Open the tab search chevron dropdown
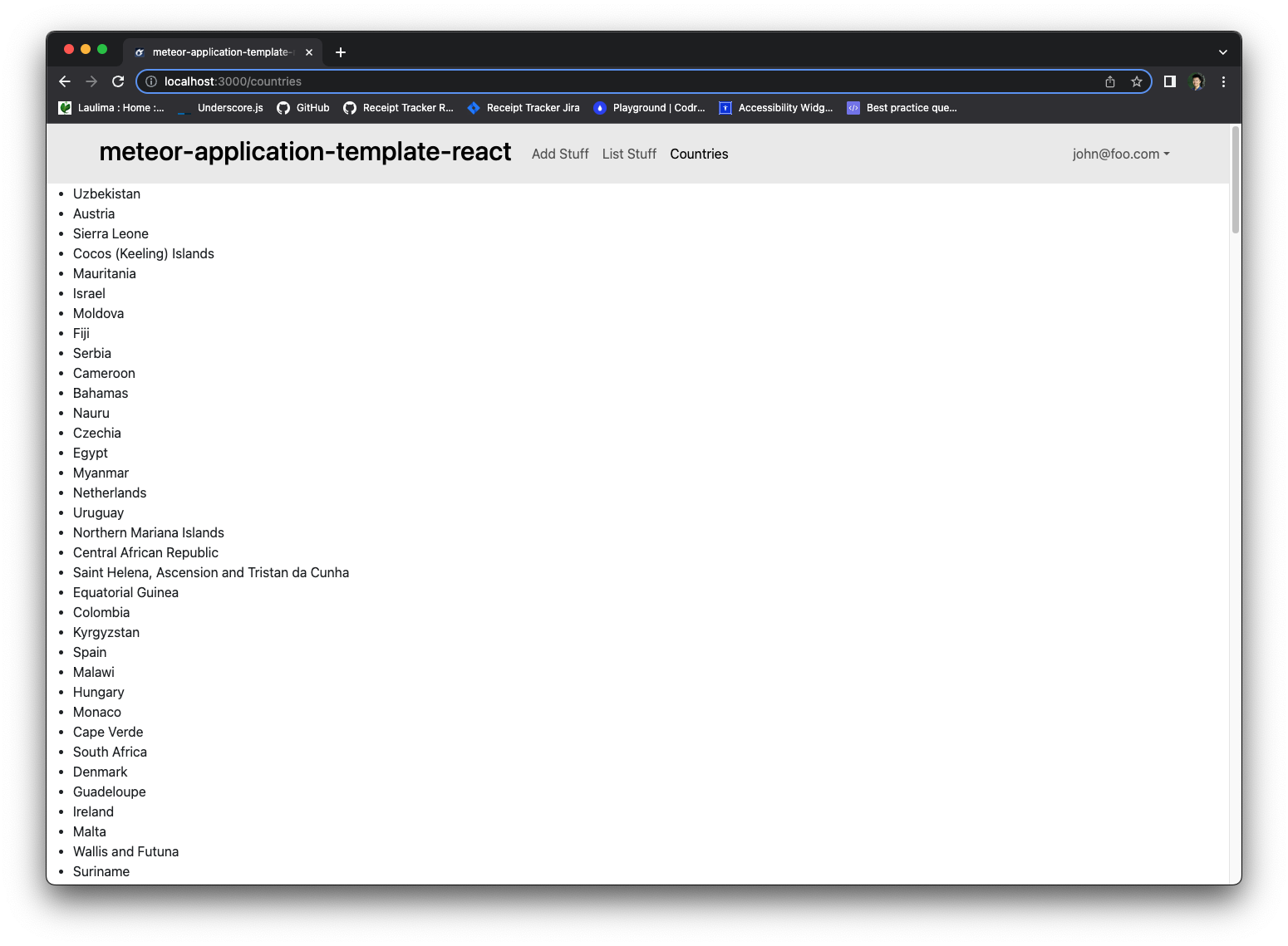 1222,52
